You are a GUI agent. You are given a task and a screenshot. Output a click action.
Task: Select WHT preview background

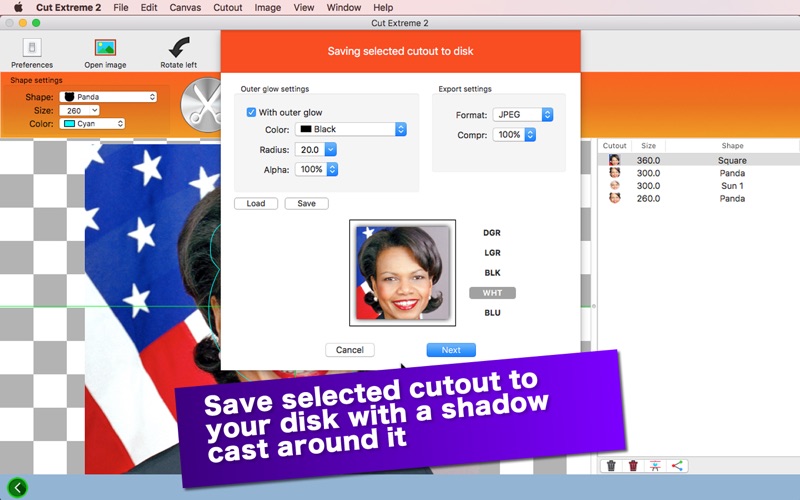(492, 293)
